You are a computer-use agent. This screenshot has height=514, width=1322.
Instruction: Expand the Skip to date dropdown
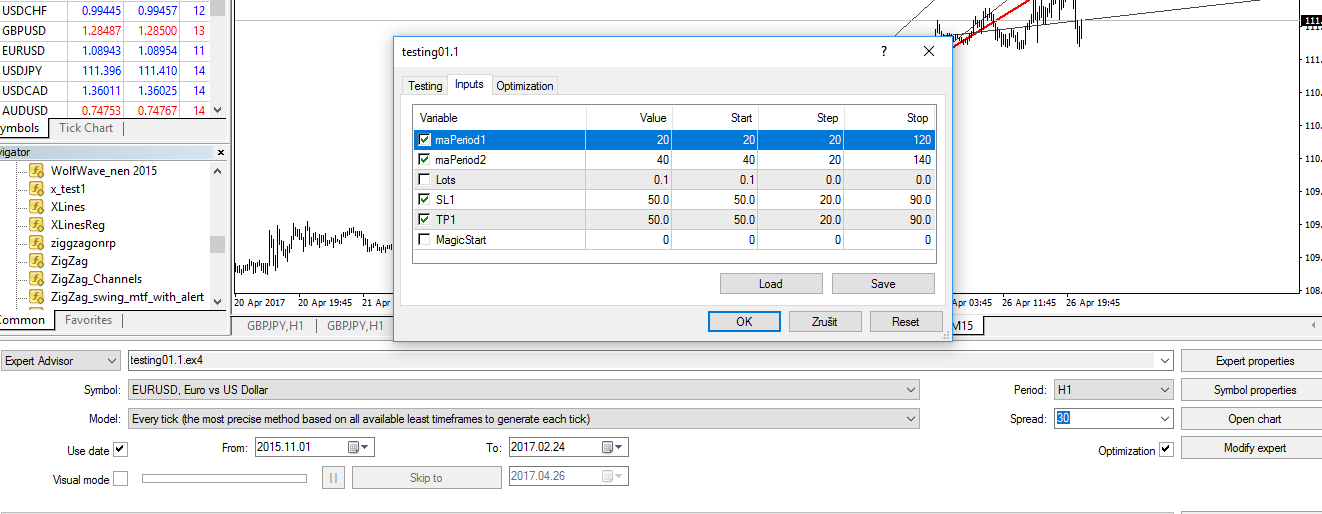[x=620, y=477]
